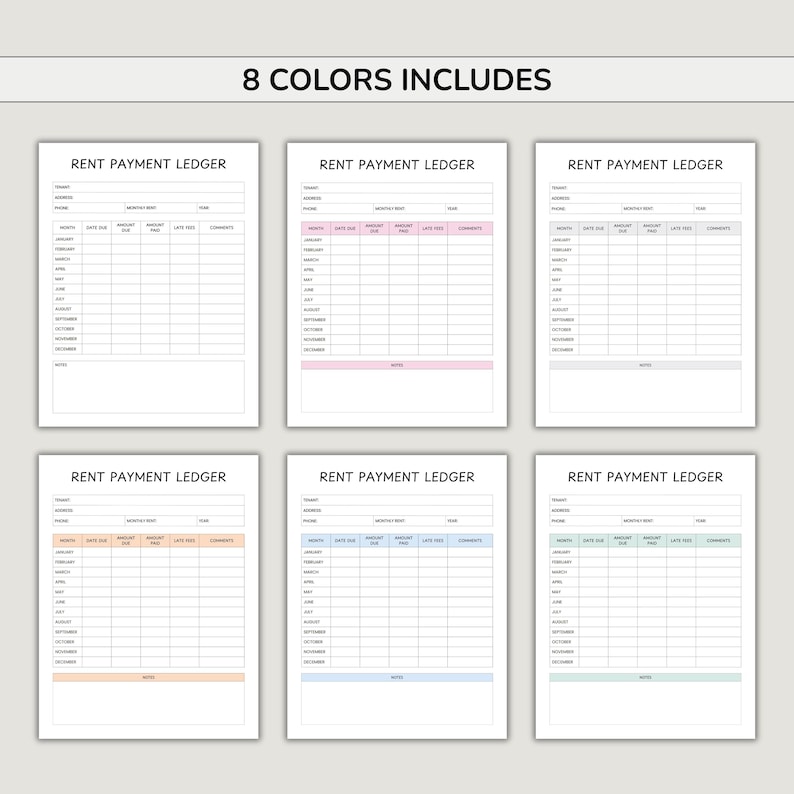The width and height of the screenshot is (794, 794).
Task: Click FEBRUARY row on the pink ledger
Action: point(396,250)
